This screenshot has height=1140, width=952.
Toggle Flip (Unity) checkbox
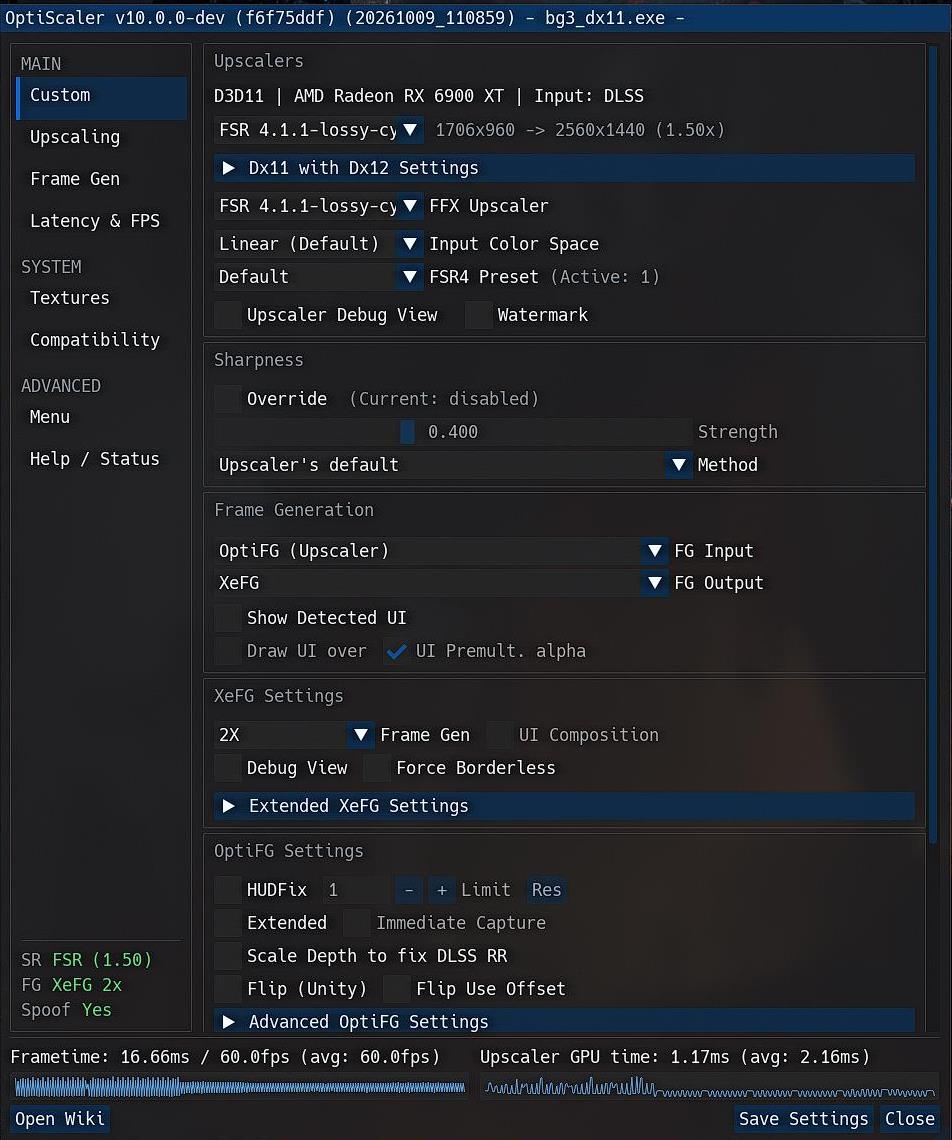pos(228,989)
